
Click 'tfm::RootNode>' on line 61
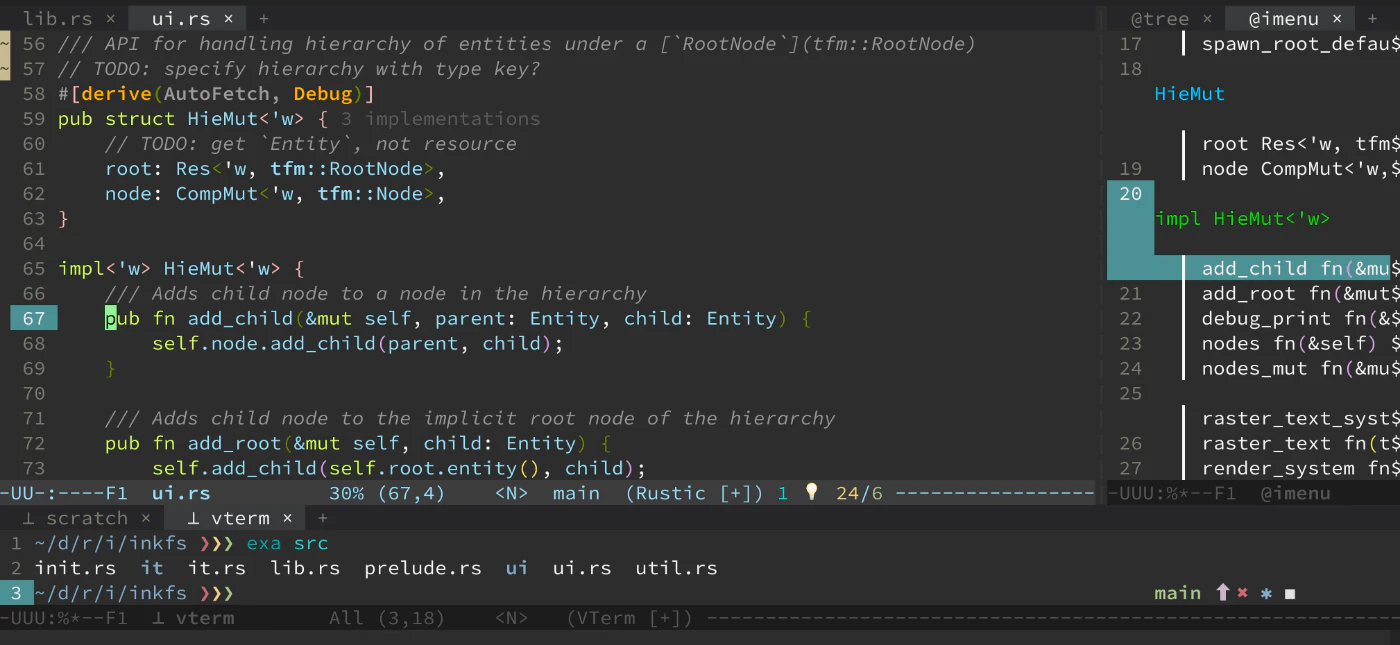pos(352,169)
